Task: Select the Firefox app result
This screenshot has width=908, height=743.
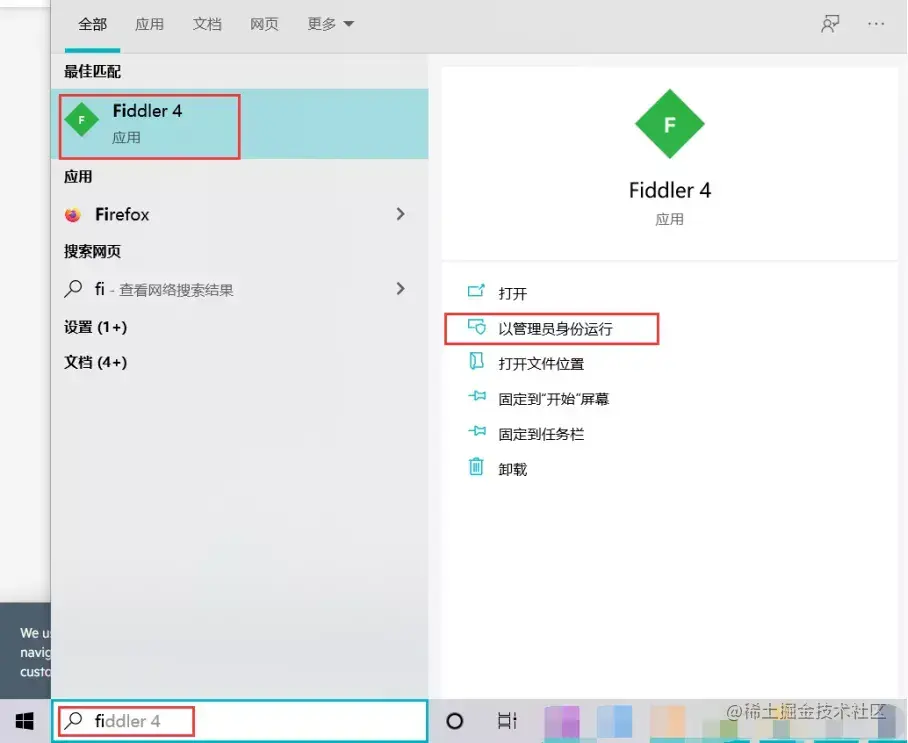Action: click(x=240, y=214)
